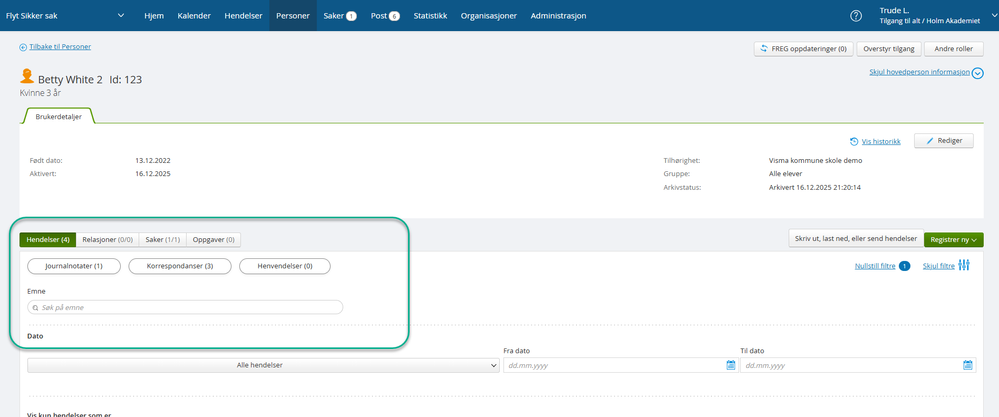Open Vis historikk link
This screenshot has width=999, height=417.
tap(881, 141)
